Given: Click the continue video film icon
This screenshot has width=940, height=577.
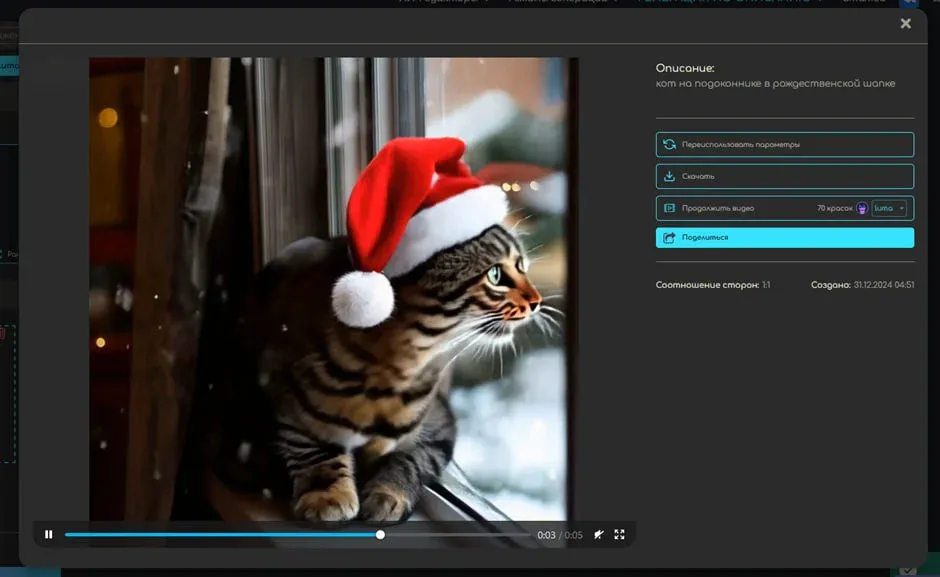Looking at the screenshot, I should [669, 208].
